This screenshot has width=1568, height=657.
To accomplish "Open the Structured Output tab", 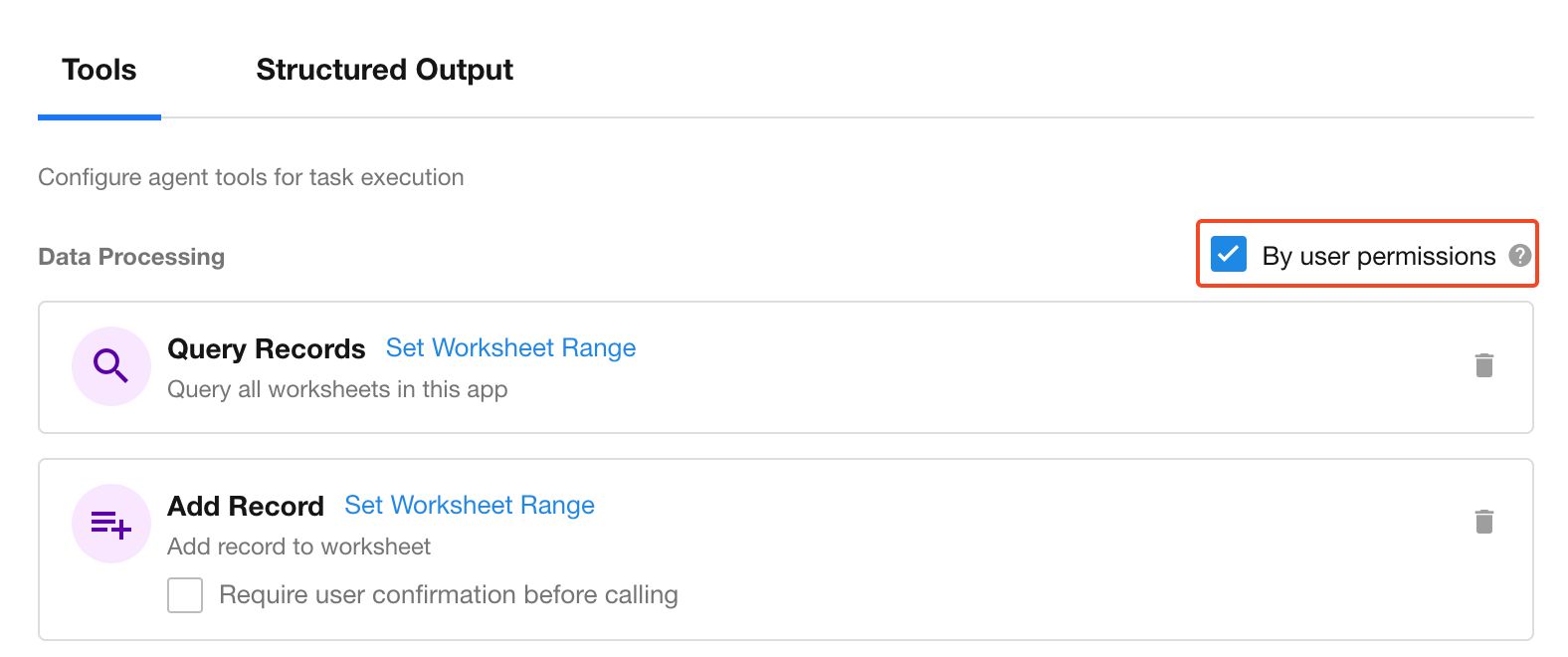I will [x=384, y=70].
